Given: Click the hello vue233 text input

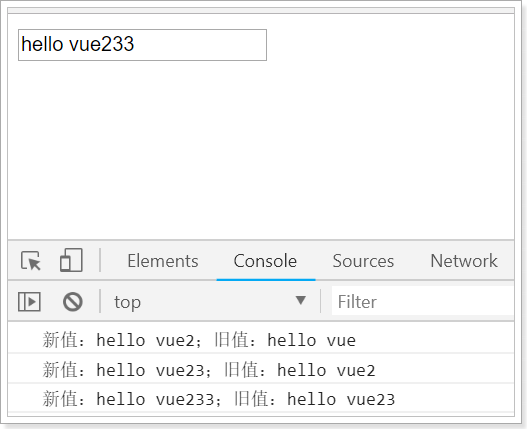Looking at the screenshot, I should point(143,45).
